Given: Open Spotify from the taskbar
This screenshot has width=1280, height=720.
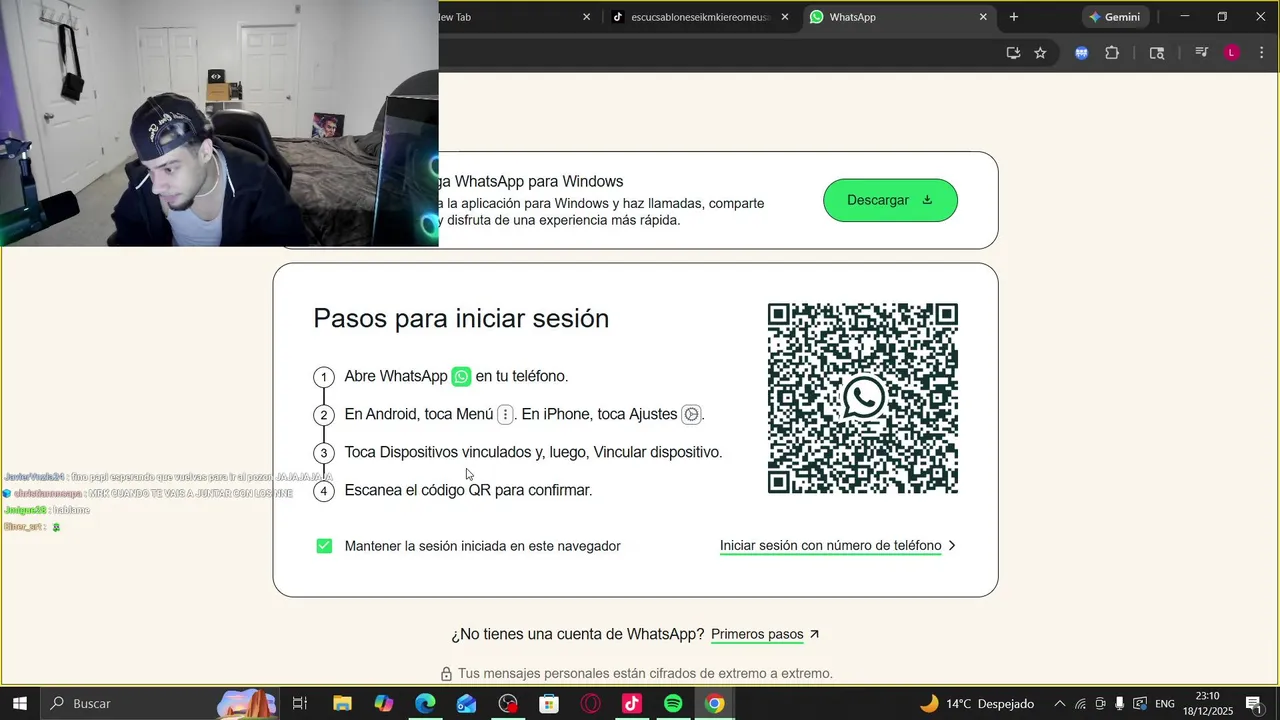Looking at the screenshot, I should coord(673,704).
